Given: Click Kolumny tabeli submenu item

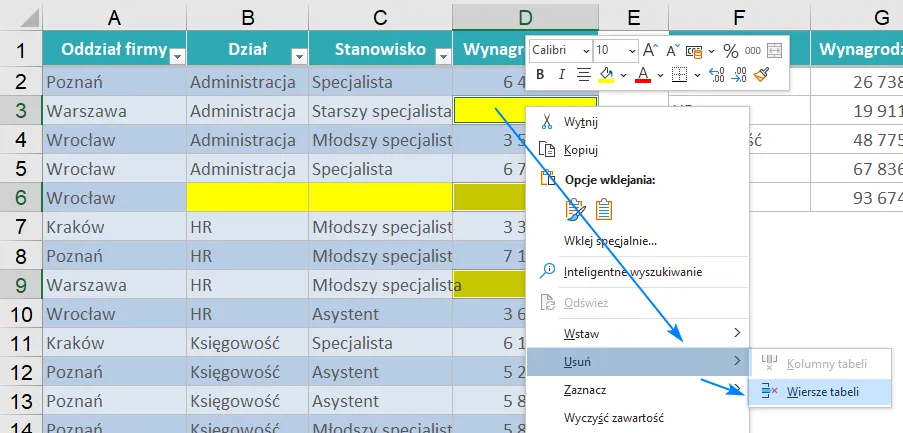Looking at the screenshot, I should point(819,364).
